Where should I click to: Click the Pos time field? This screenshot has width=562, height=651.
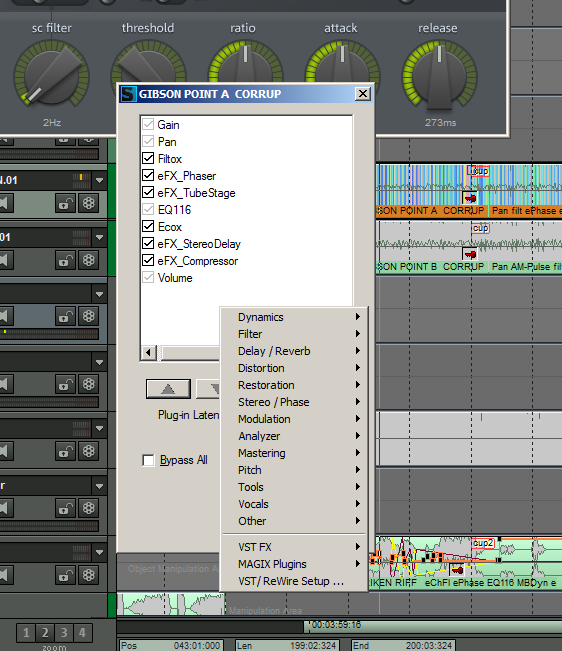pos(171,645)
